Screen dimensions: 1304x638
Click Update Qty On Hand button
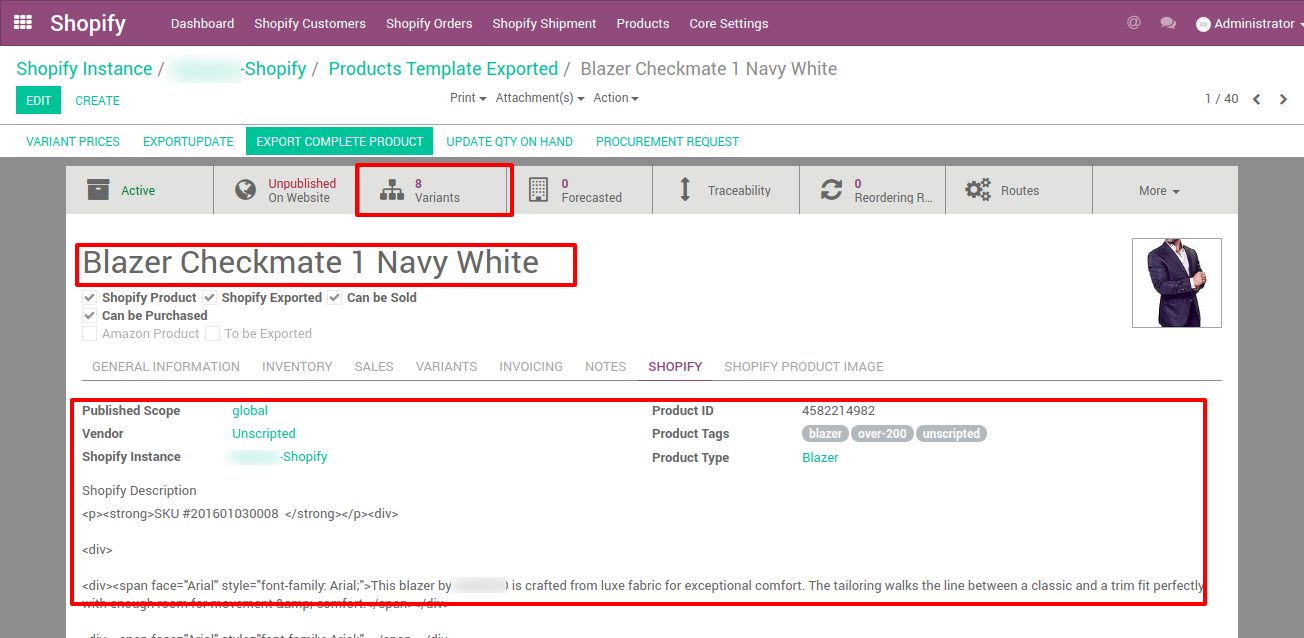(x=509, y=142)
